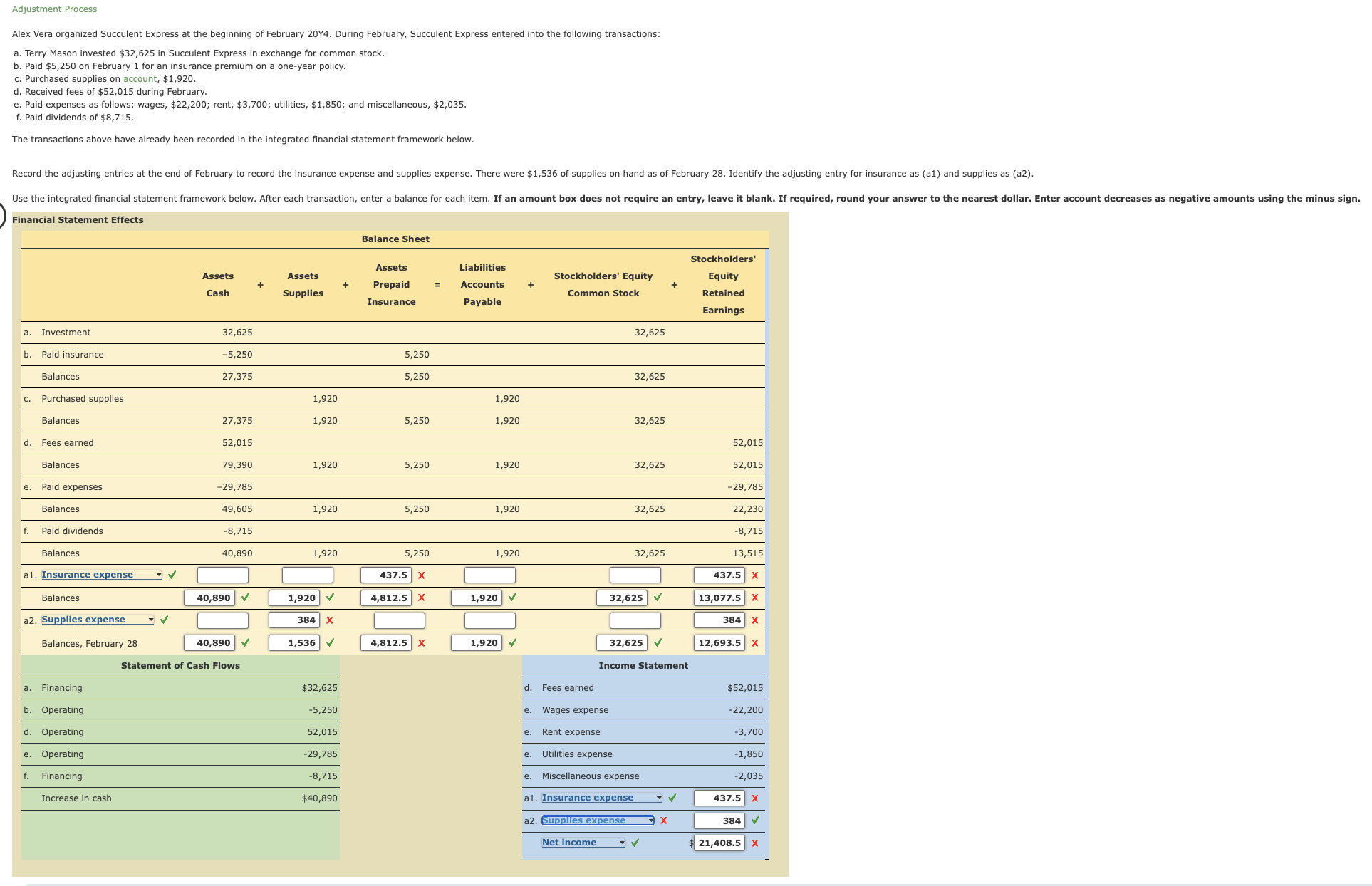Edit the Balances Retained Earnings field 13,077.5

tap(719, 598)
